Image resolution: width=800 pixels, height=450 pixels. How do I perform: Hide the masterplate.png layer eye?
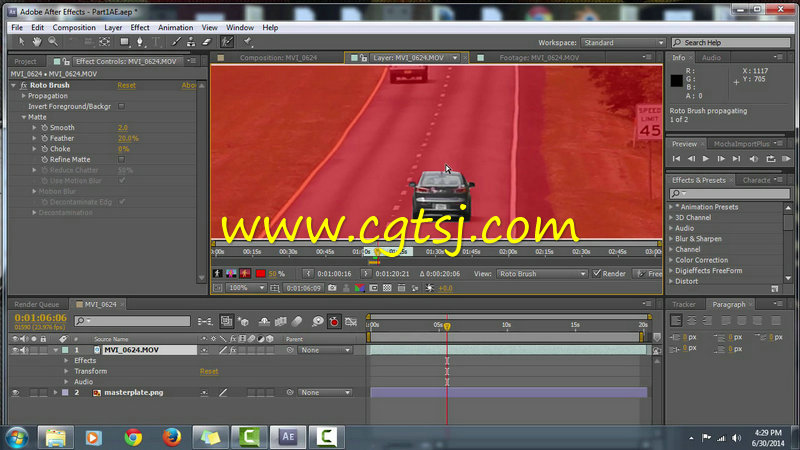pyautogui.click(x=15, y=392)
